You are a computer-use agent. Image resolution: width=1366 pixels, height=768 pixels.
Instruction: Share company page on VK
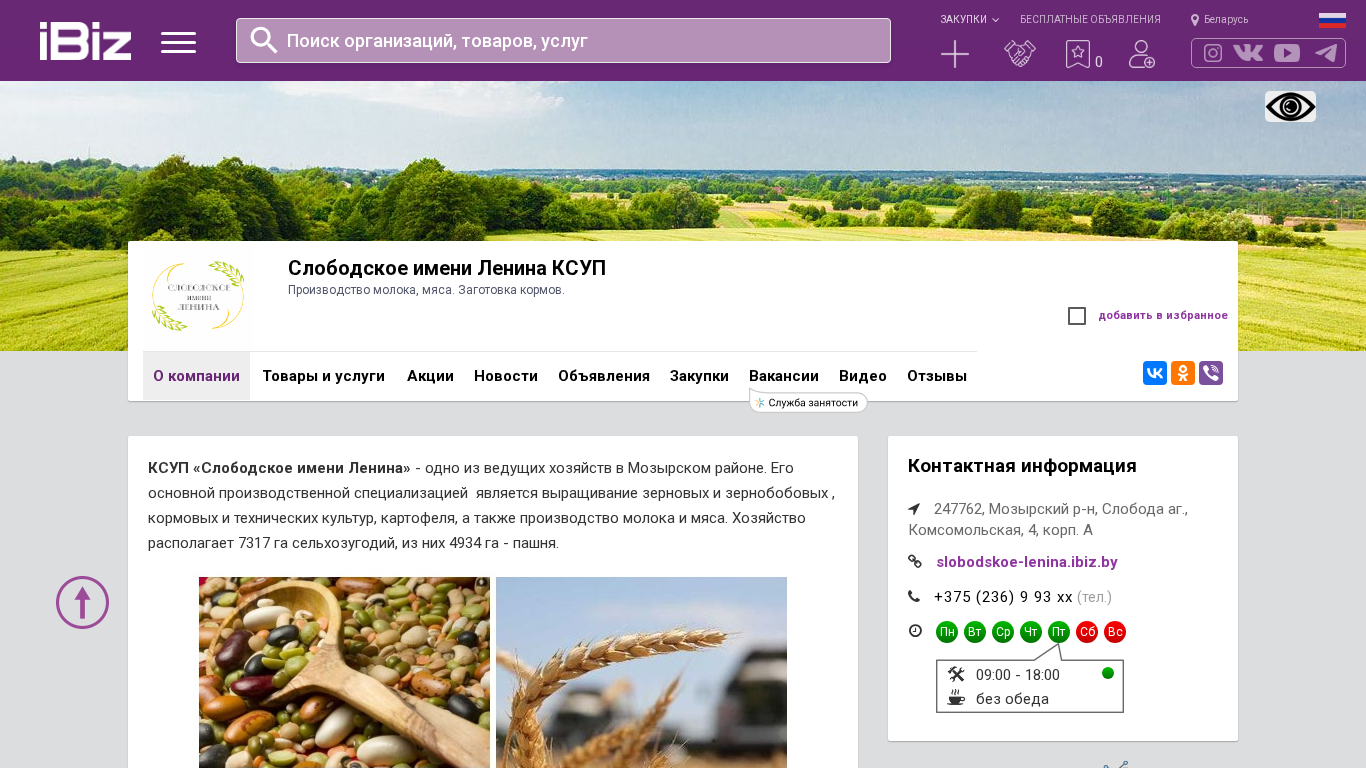point(1155,373)
